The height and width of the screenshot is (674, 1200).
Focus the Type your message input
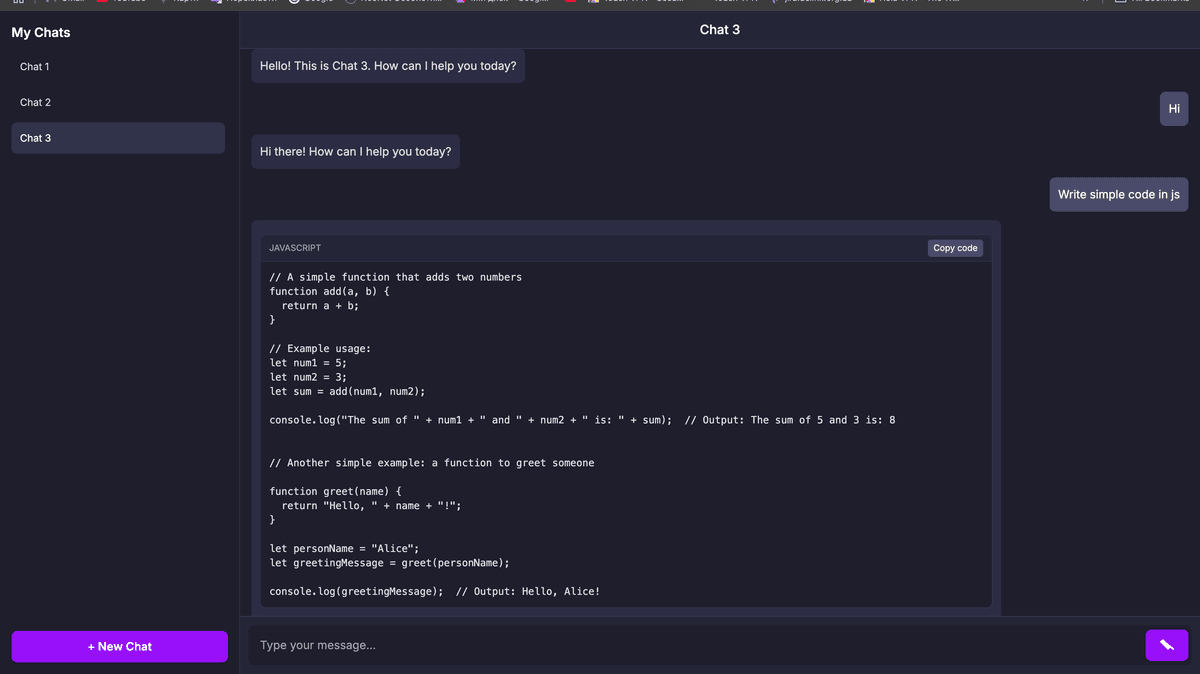point(693,646)
